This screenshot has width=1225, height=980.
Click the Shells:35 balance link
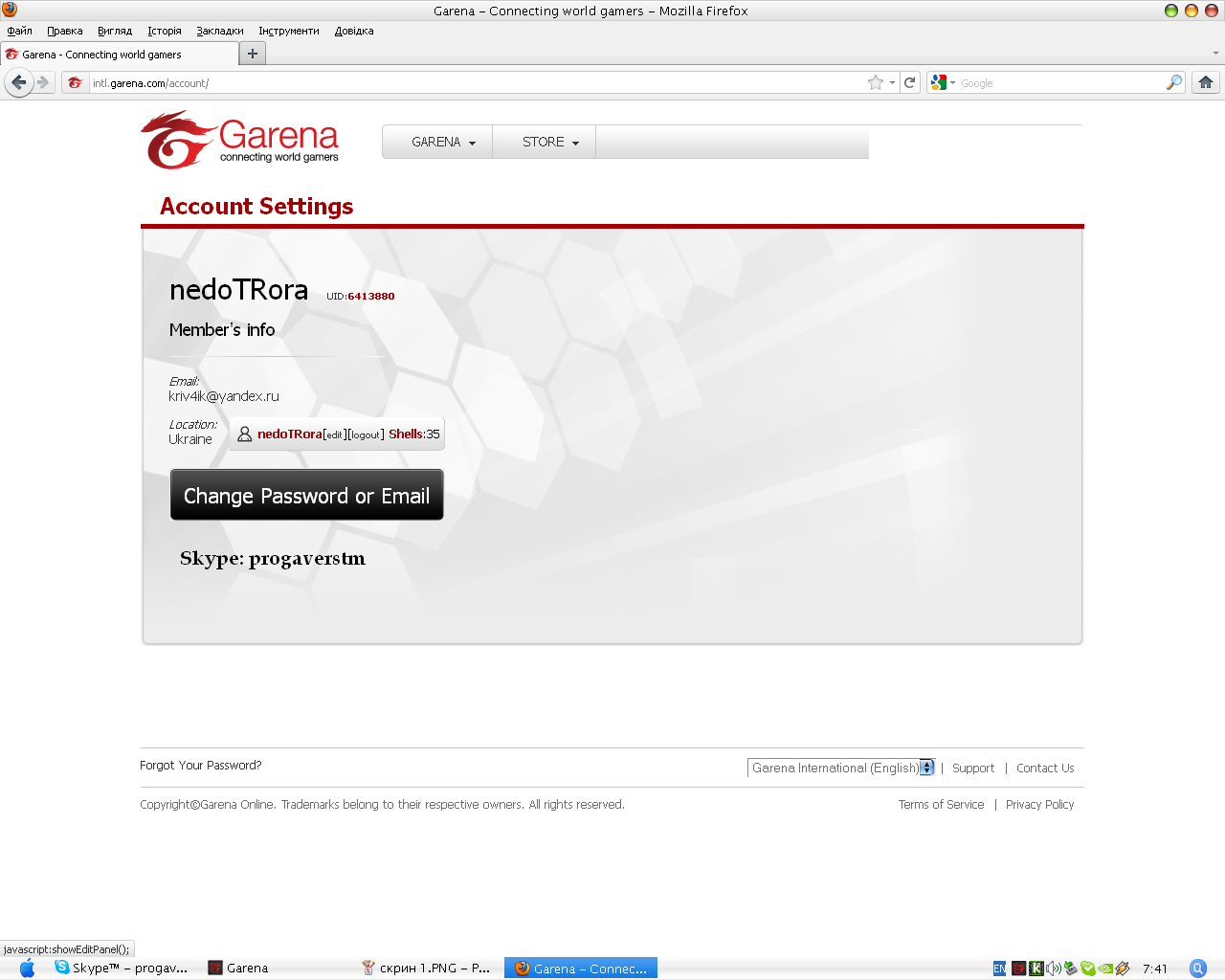[414, 434]
